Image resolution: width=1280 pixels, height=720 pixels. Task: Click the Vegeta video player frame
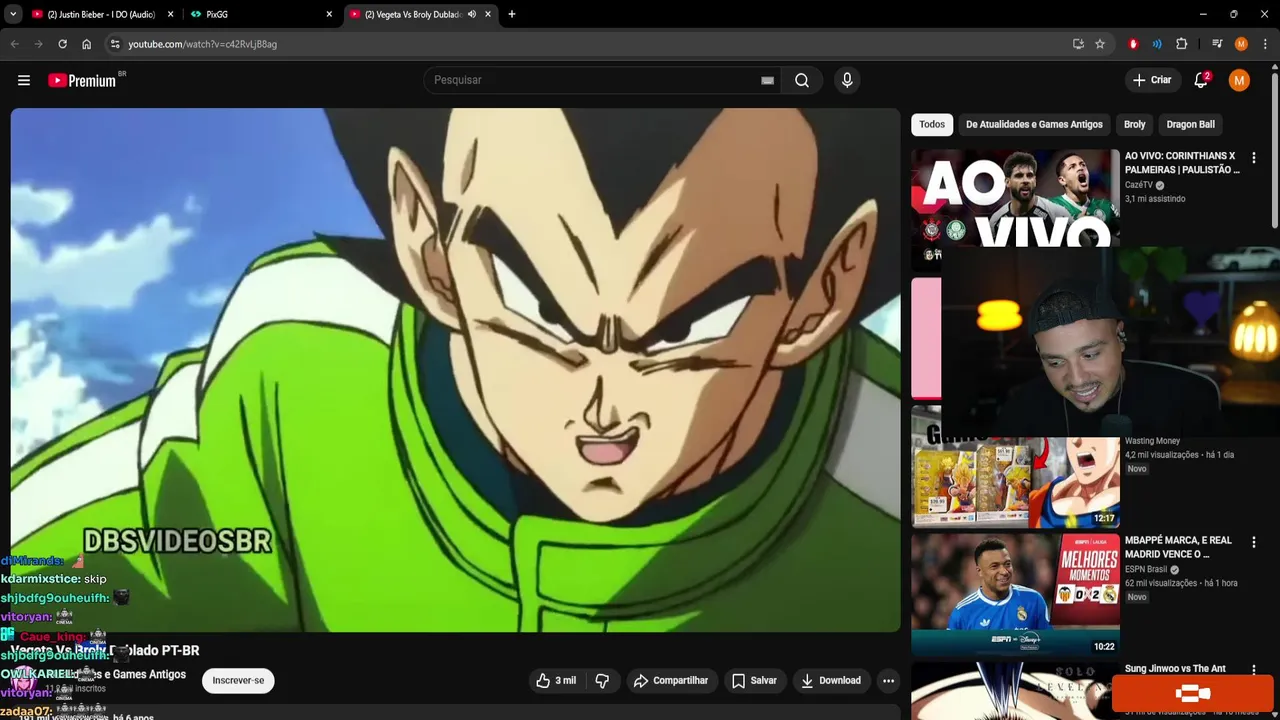[x=455, y=370]
